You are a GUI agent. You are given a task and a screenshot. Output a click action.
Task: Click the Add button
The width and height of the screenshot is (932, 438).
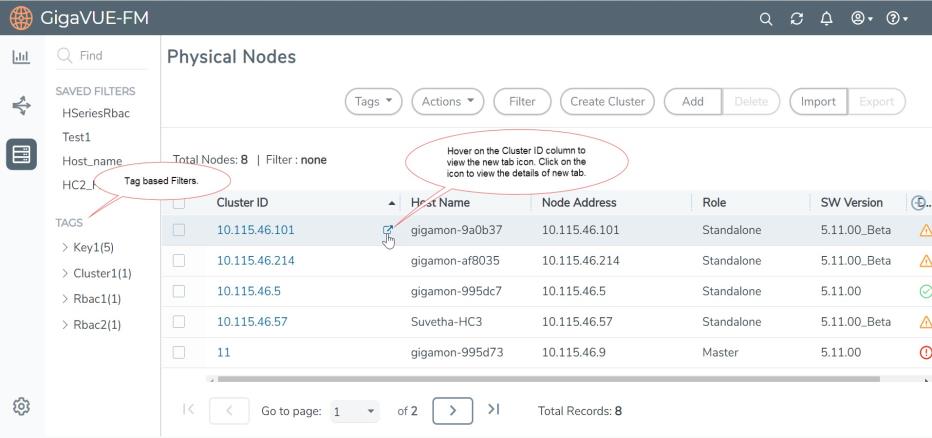(x=693, y=102)
